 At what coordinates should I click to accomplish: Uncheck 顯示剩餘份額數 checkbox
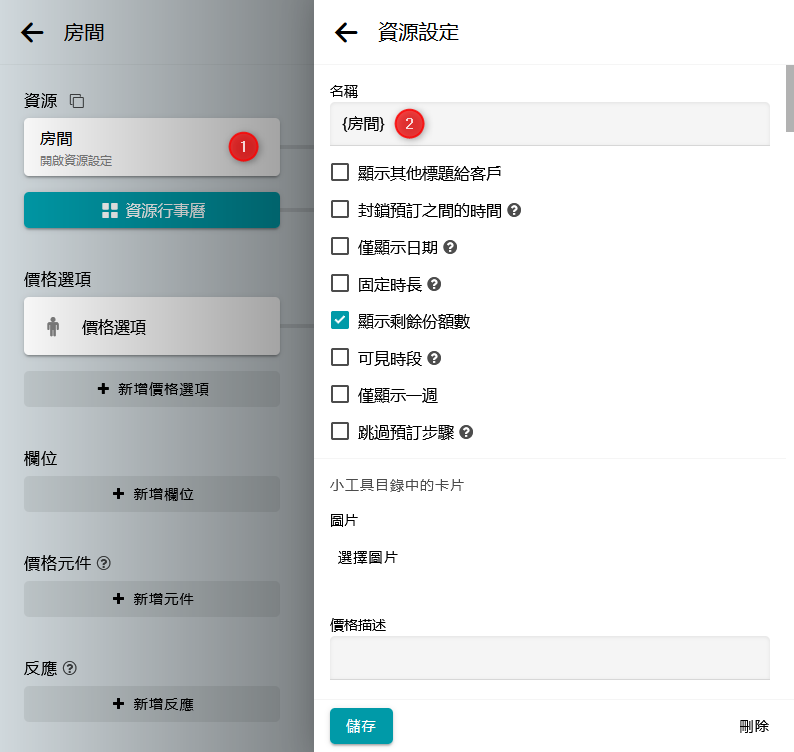pos(340,321)
